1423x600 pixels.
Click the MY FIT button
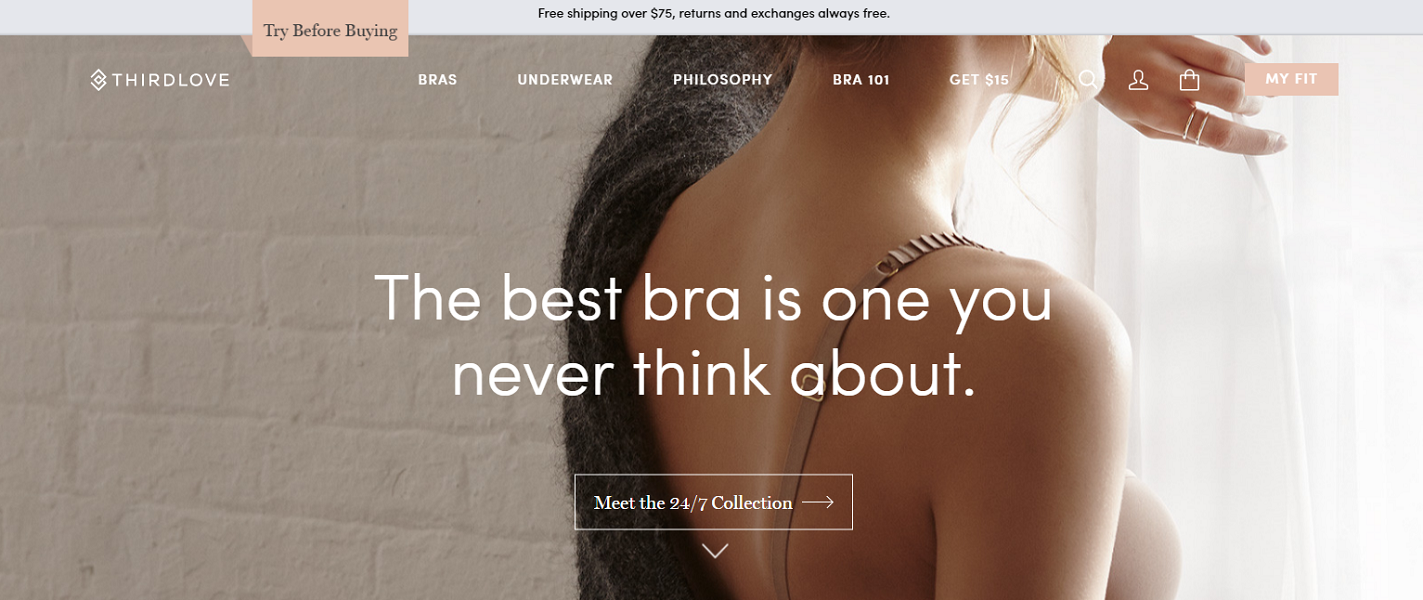coord(1291,79)
